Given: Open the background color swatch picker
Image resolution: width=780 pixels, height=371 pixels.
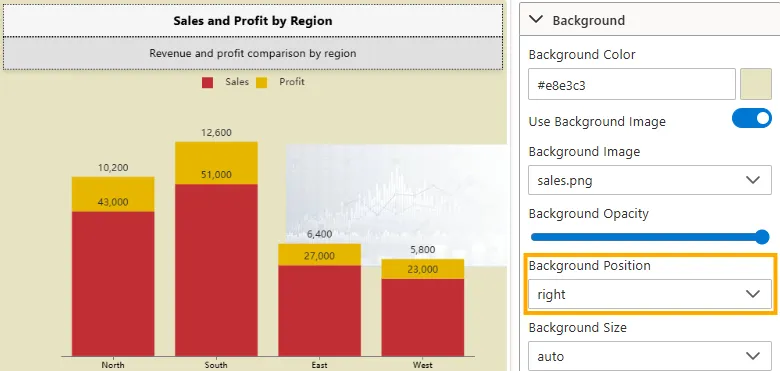Looking at the screenshot, I should 756,85.
